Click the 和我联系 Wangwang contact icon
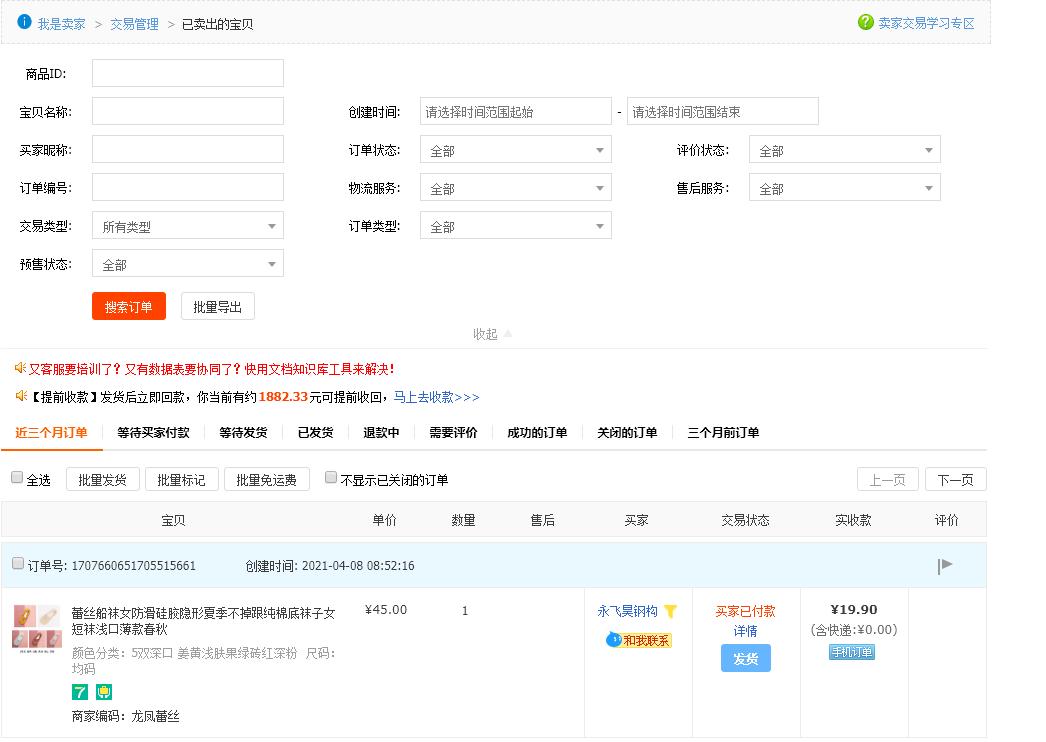This screenshot has height=742, width=1046. 616,639
